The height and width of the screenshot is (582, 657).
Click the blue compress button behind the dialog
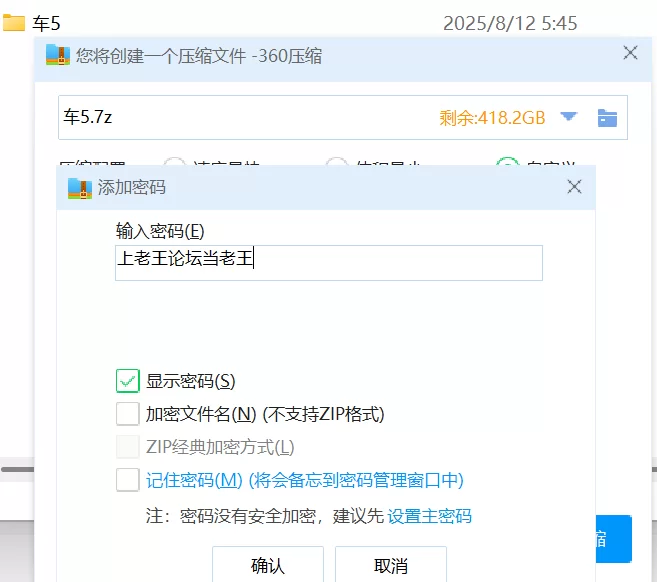click(x=613, y=539)
